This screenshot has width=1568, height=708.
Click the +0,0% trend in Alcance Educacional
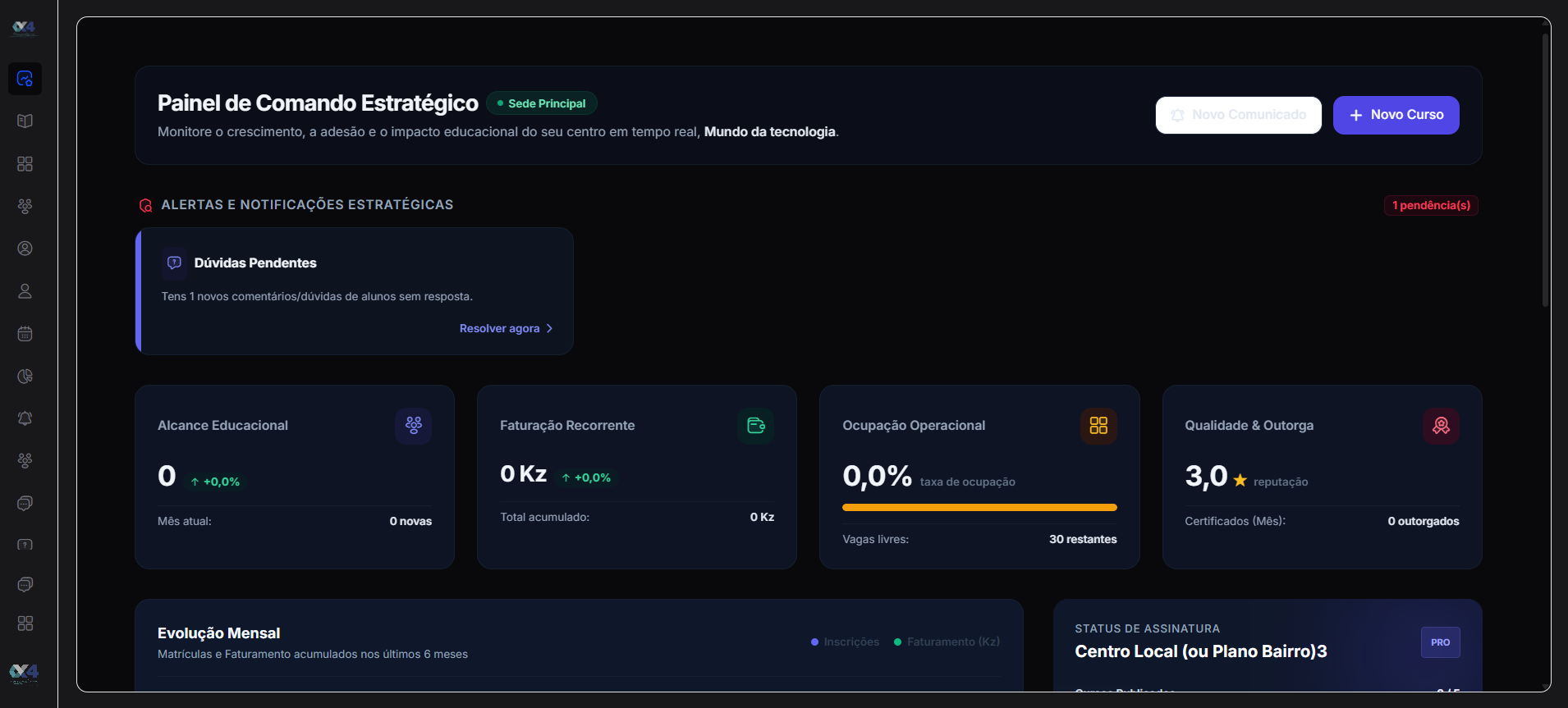pos(216,482)
